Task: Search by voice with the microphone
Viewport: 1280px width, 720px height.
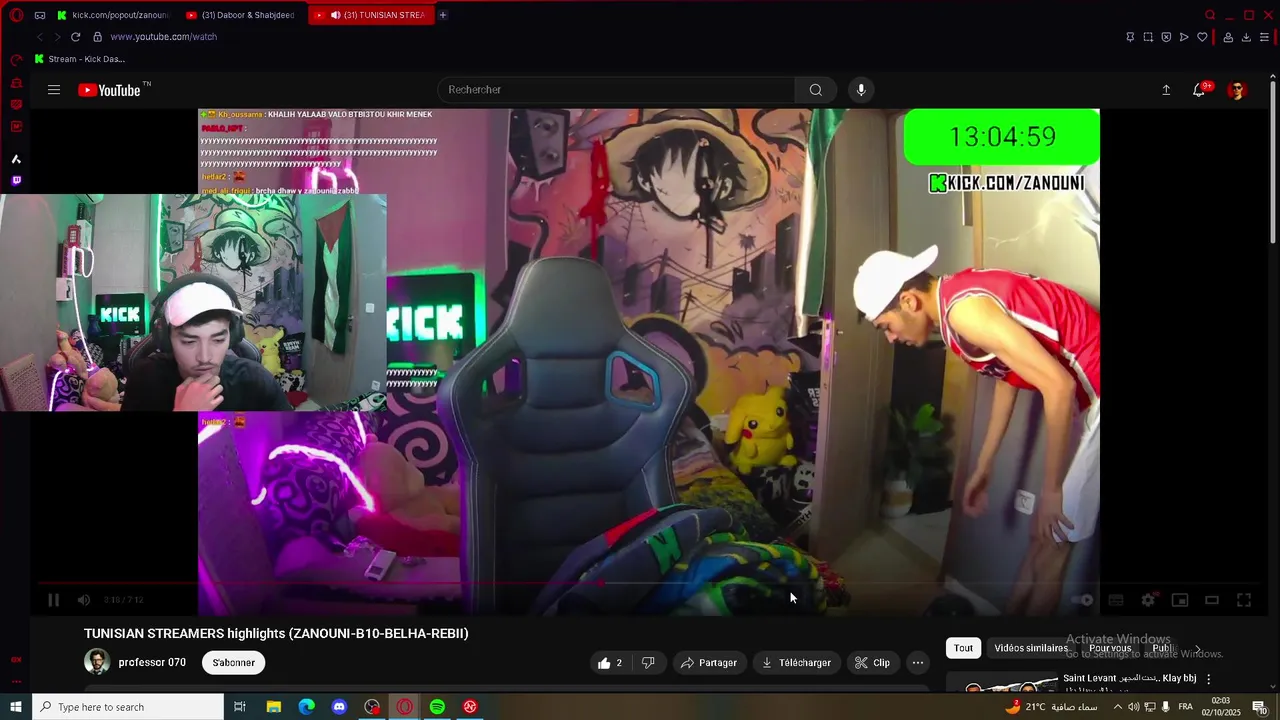Action: [861, 90]
